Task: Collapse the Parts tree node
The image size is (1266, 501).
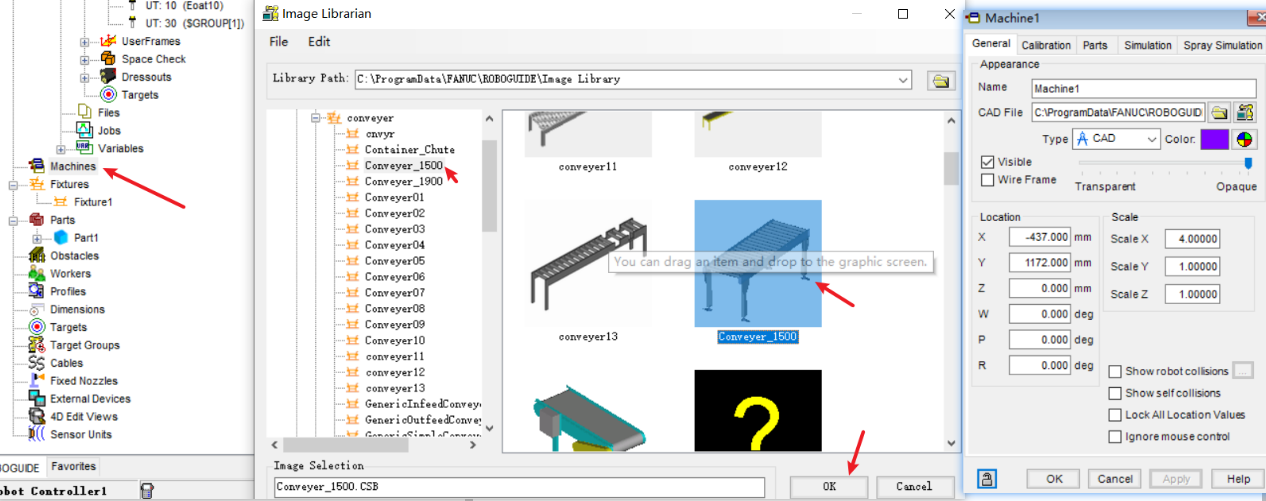Action: (14, 220)
